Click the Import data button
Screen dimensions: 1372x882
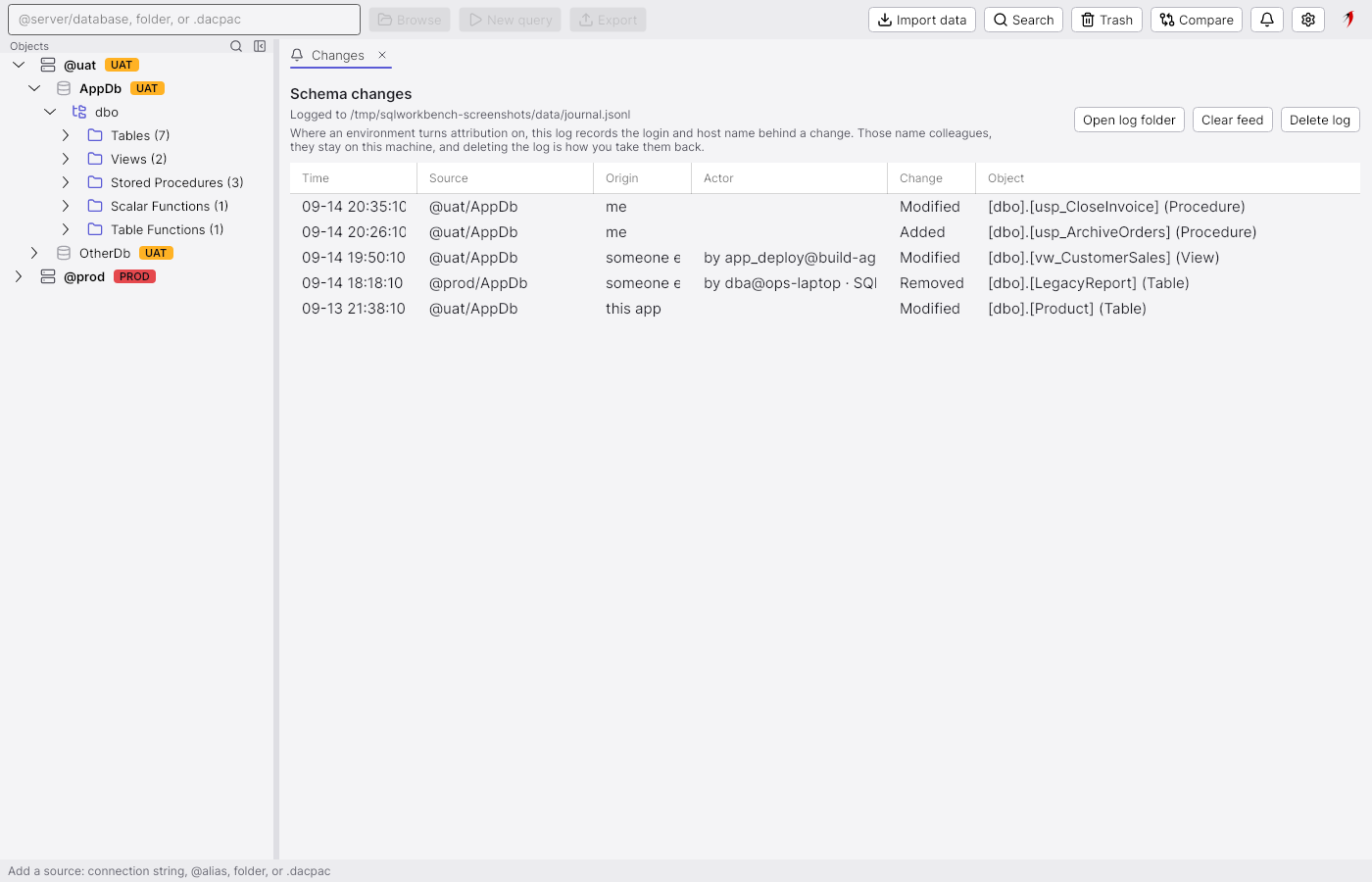[x=922, y=20]
